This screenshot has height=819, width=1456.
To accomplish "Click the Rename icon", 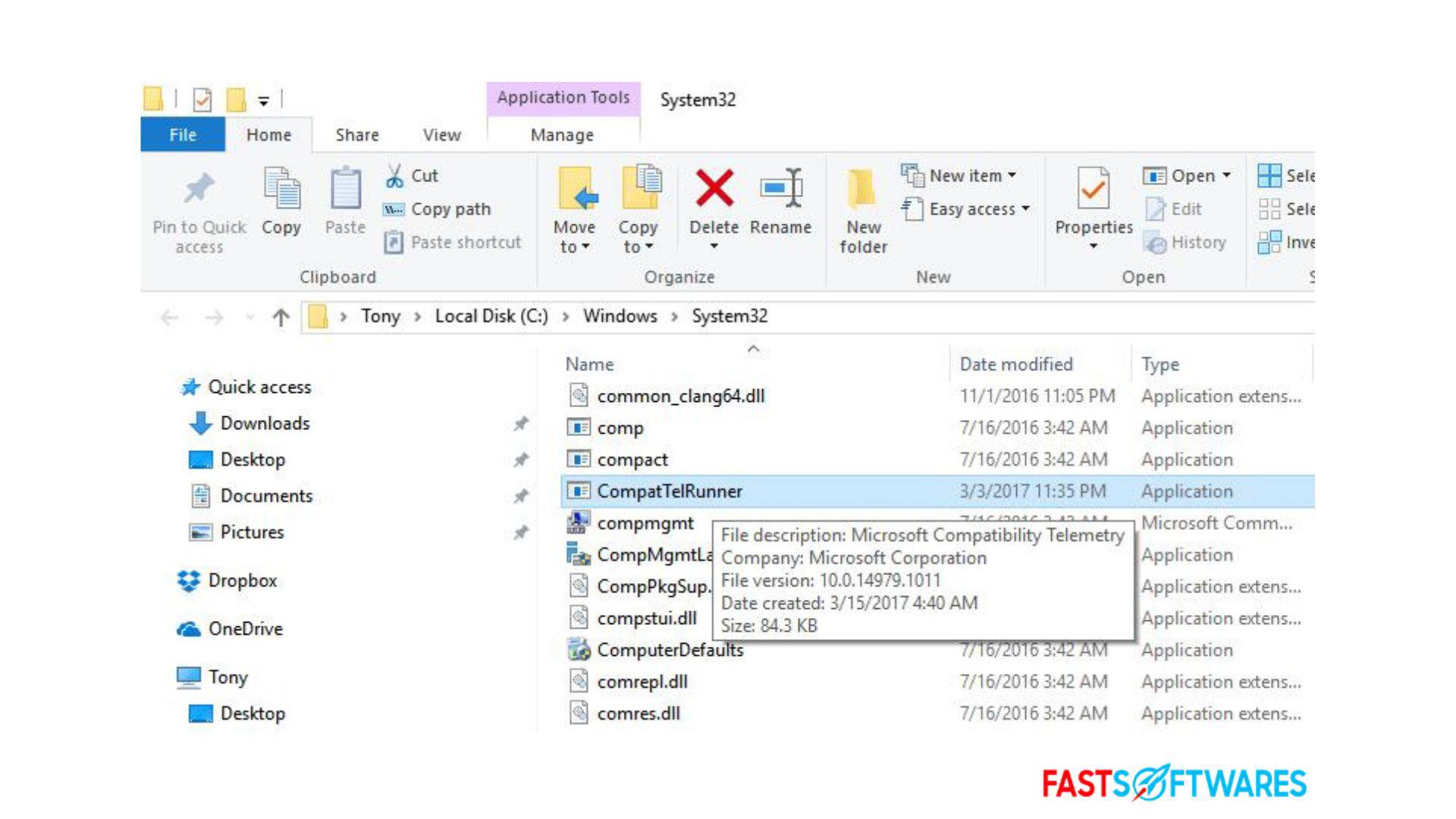I will [780, 187].
